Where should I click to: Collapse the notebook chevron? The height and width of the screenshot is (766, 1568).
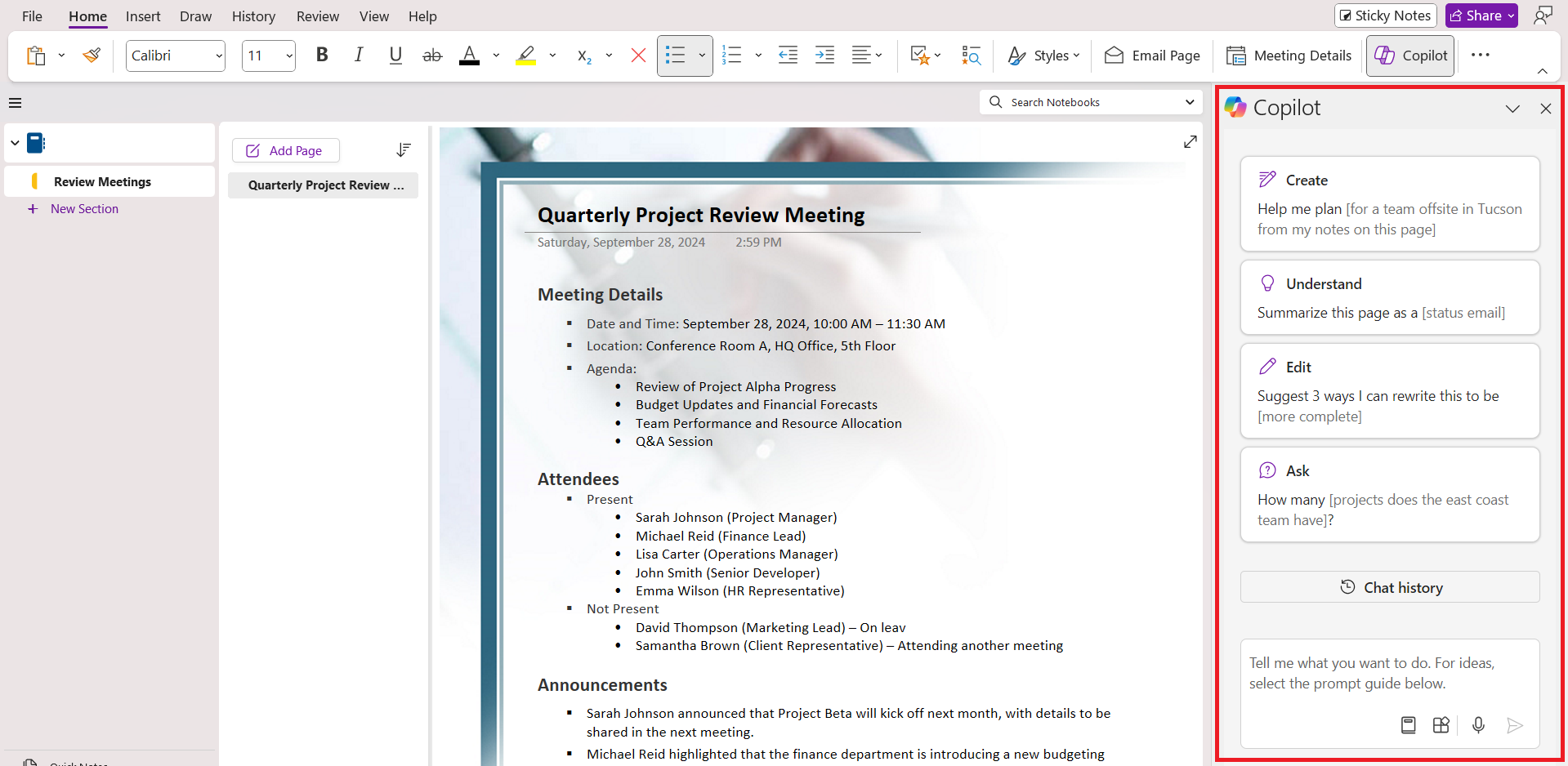15,143
